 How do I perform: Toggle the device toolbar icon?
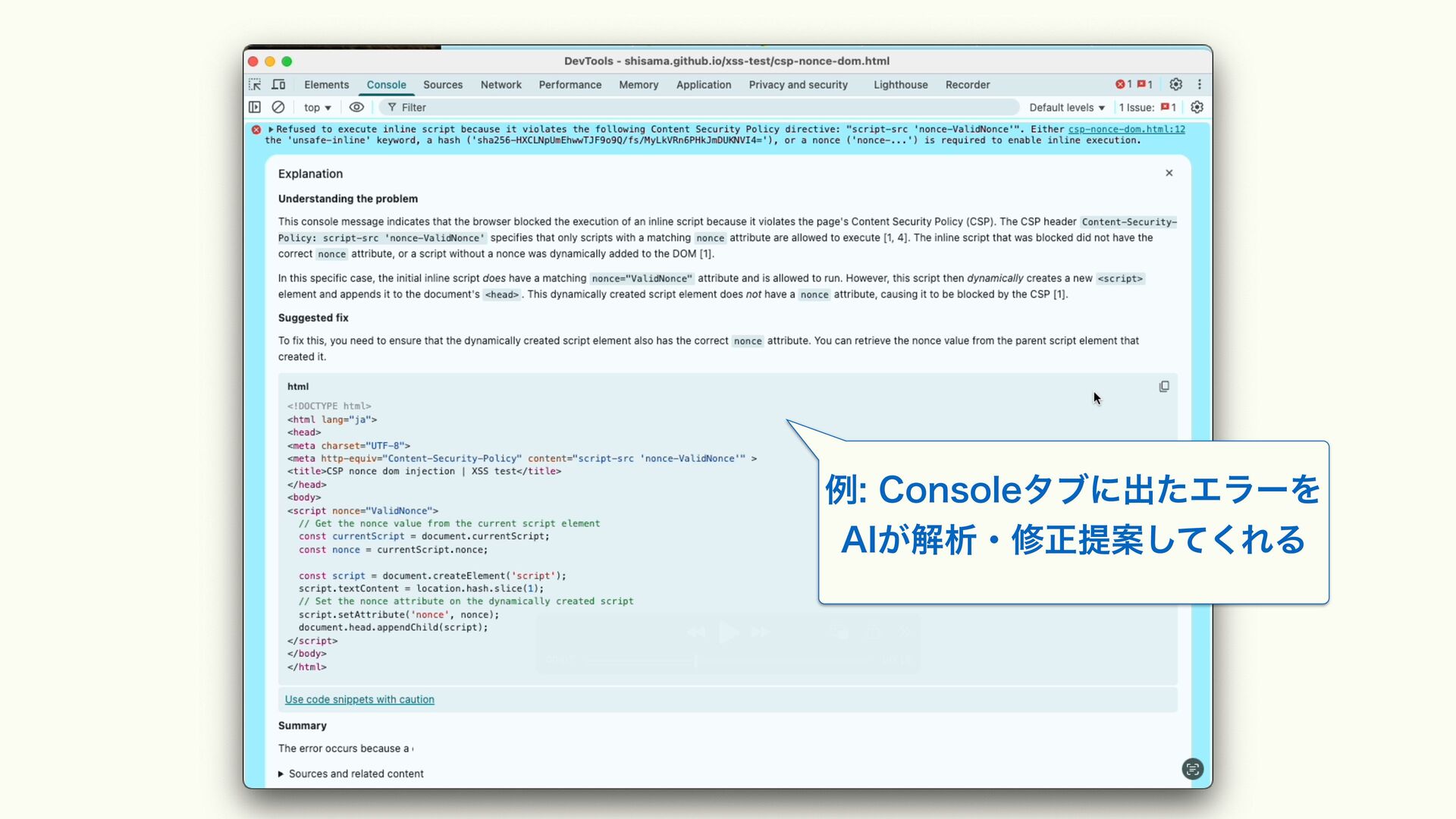click(278, 85)
